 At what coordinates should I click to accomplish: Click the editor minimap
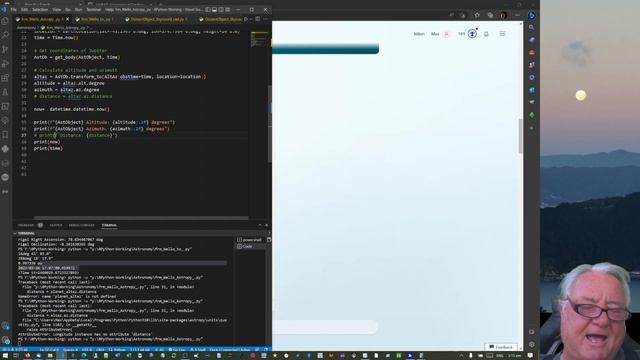pos(259,40)
